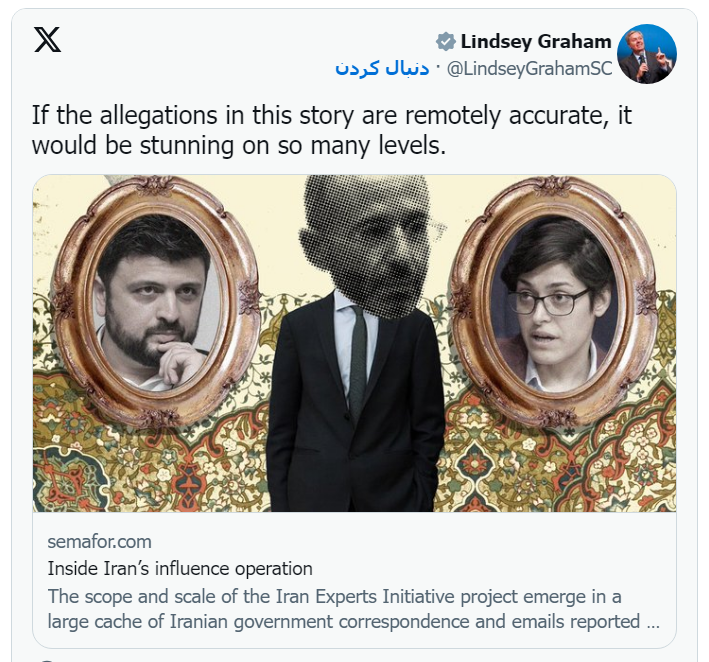
Task: Click the X logo icon
Action: tap(47, 39)
